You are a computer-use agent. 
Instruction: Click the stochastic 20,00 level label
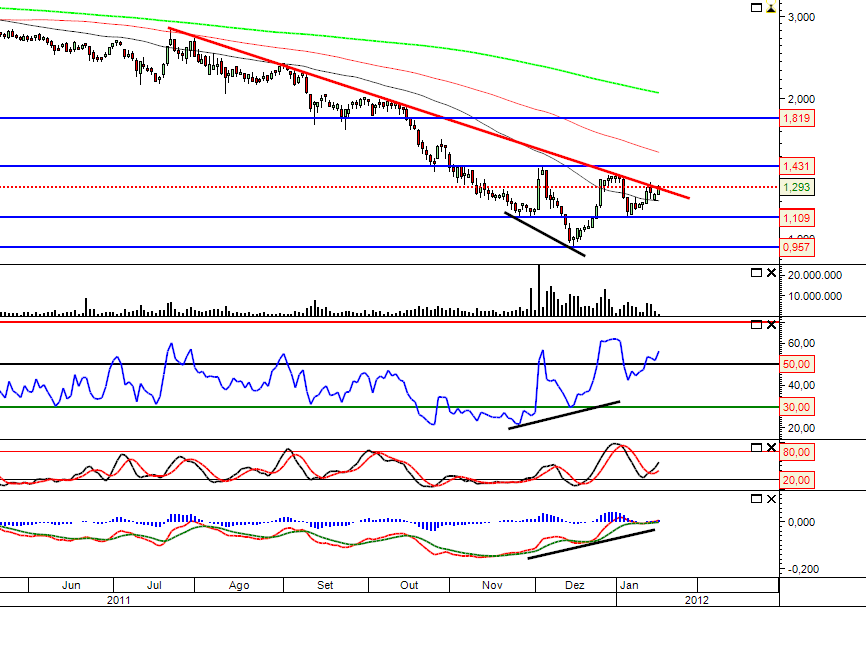tap(797, 480)
